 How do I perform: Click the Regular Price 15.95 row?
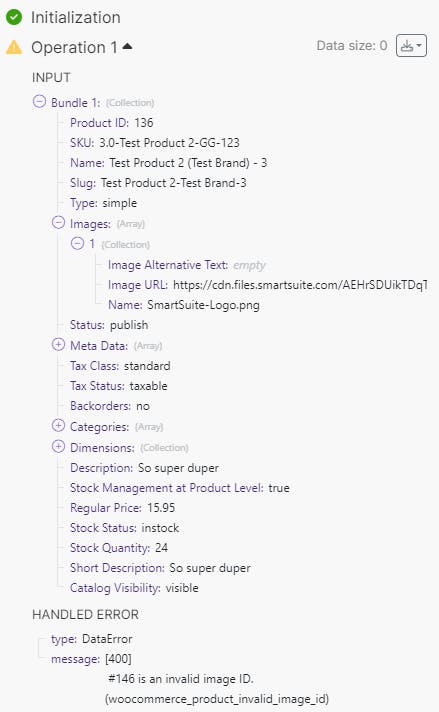click(x=123, y=508)
